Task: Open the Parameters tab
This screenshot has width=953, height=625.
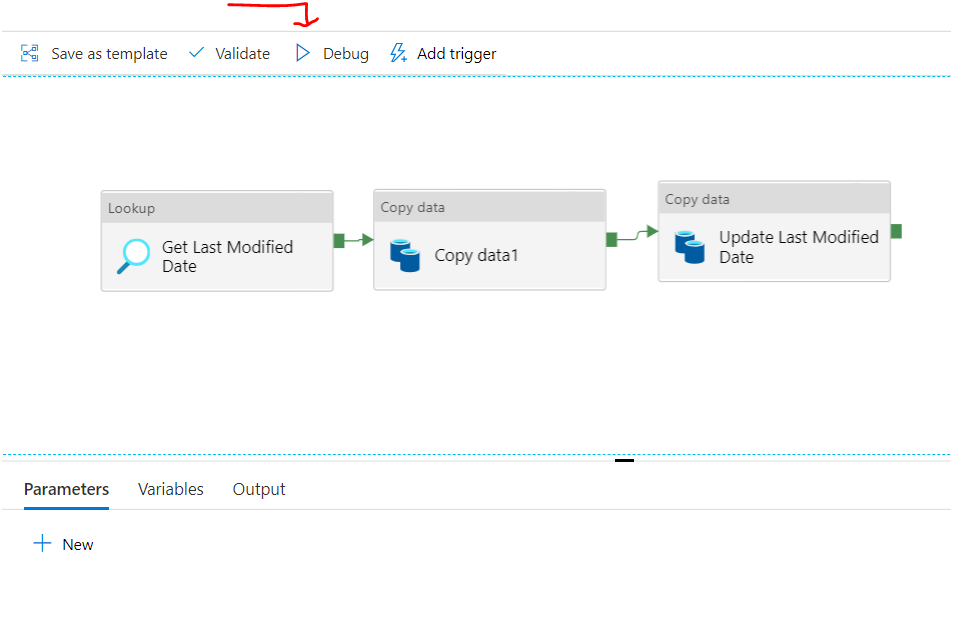Action: click(66, 489)
